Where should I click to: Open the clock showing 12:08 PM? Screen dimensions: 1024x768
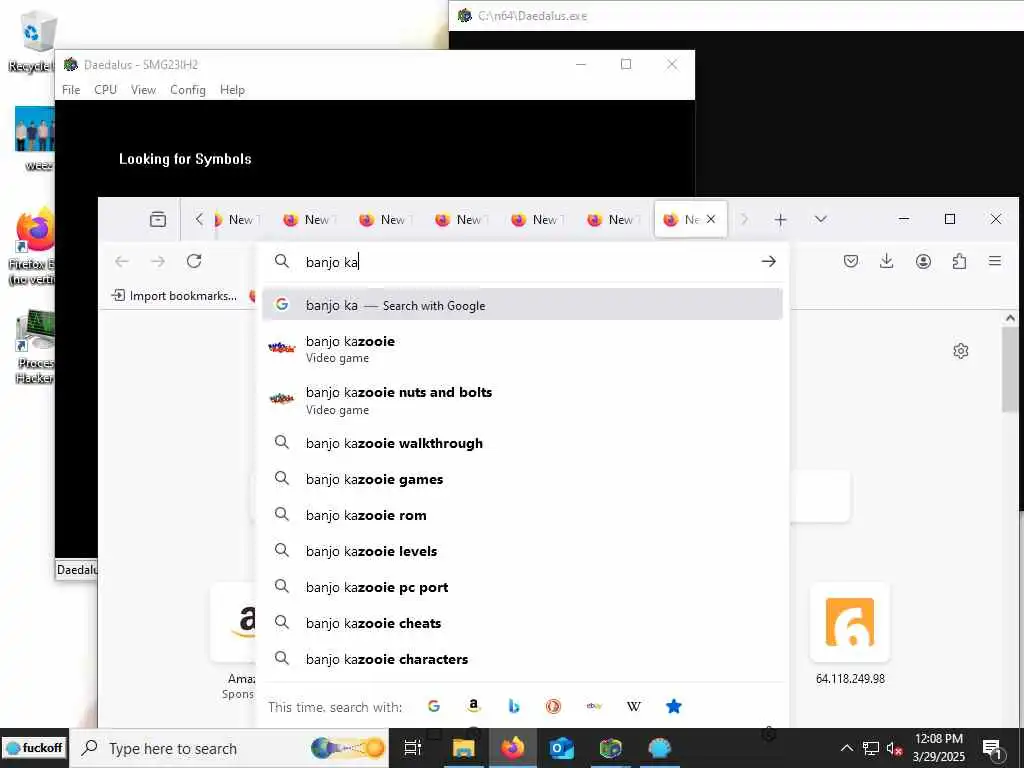point(938,748)
